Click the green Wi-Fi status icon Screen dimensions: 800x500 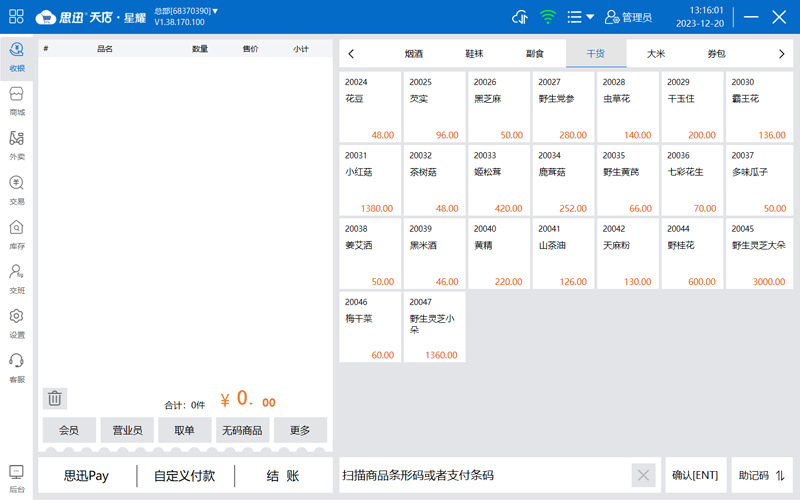pos(547,17)
